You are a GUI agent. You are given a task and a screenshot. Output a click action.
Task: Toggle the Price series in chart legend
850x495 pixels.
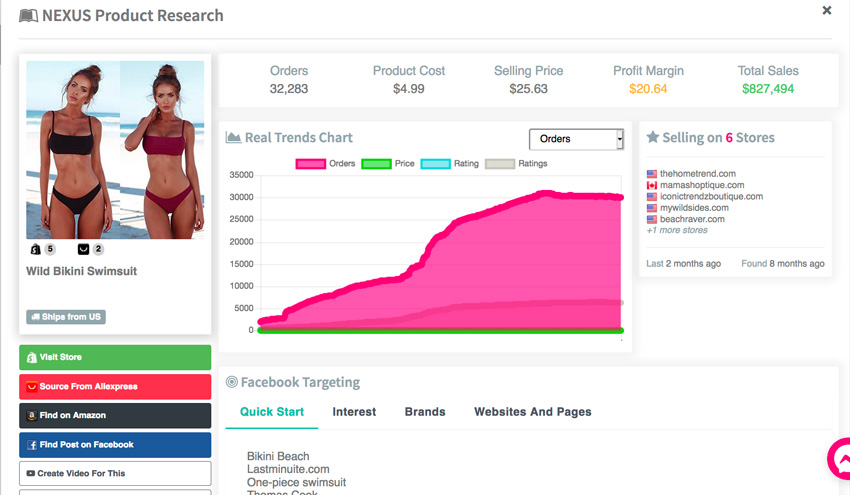click(375, 164)
